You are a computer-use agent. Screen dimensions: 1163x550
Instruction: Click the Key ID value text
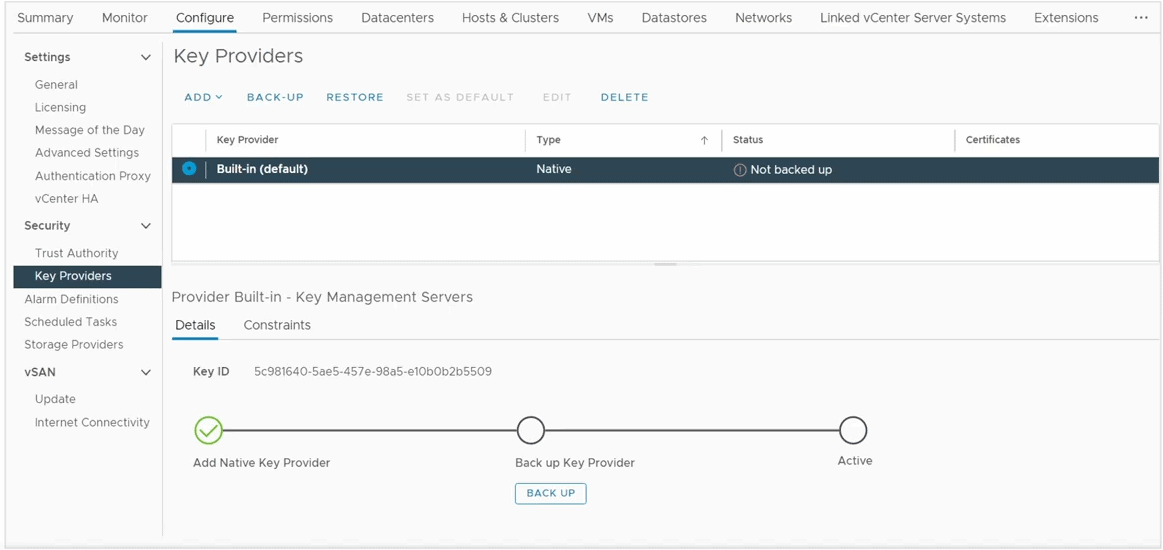pyautogui.click(x=373, y=371)
